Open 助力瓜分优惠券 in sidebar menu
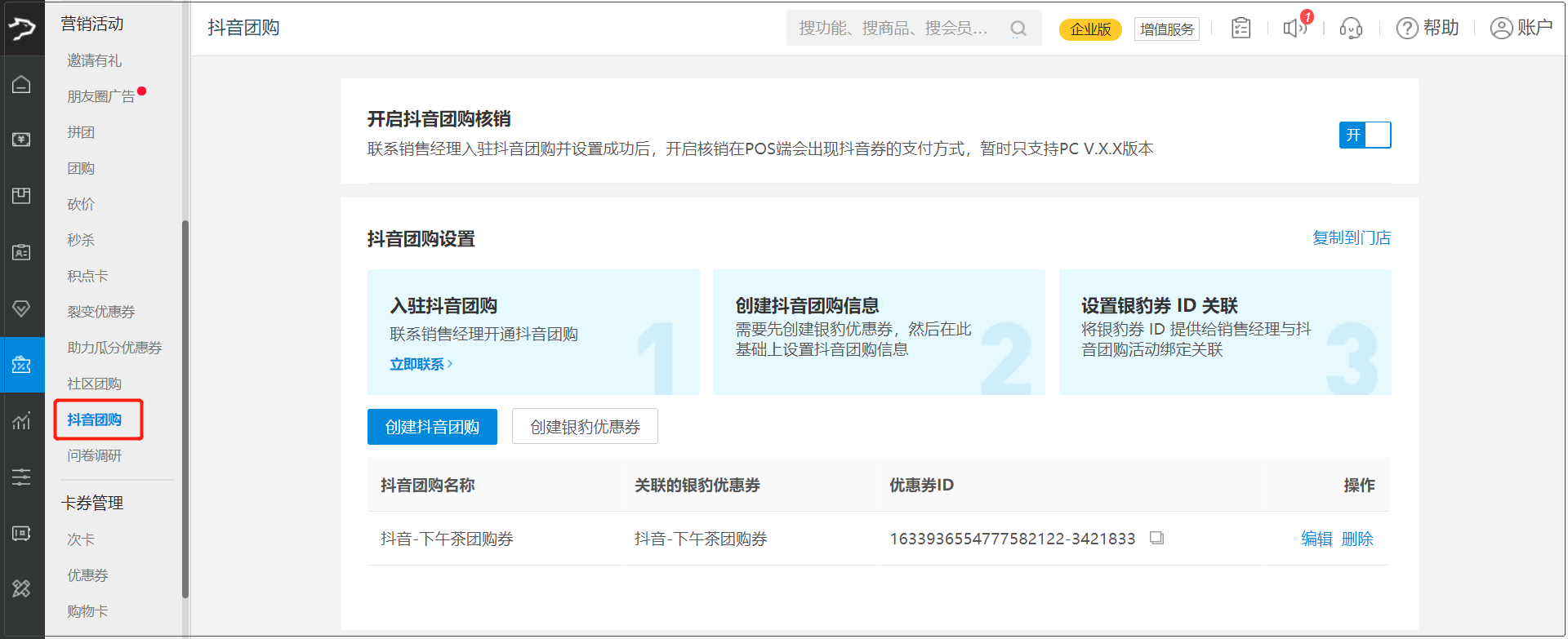Image resolution: width=1568 pixels, height=639 pixels. (114, 348)
